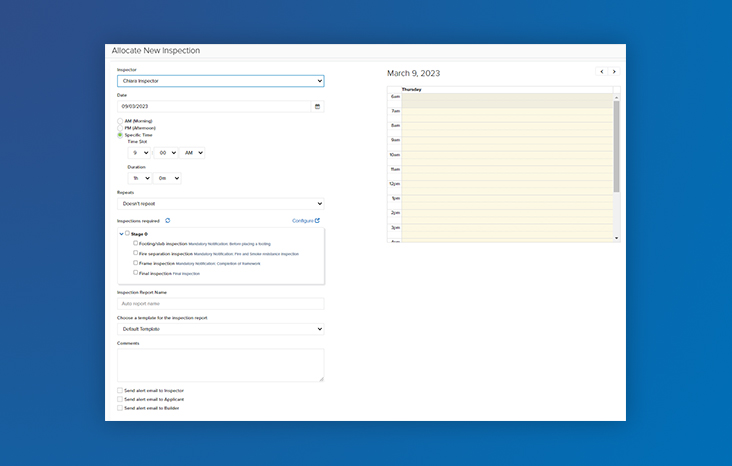Tick the Stage 0 checkbox
This screenshot has width=732, height=466.
coord(127,233)
